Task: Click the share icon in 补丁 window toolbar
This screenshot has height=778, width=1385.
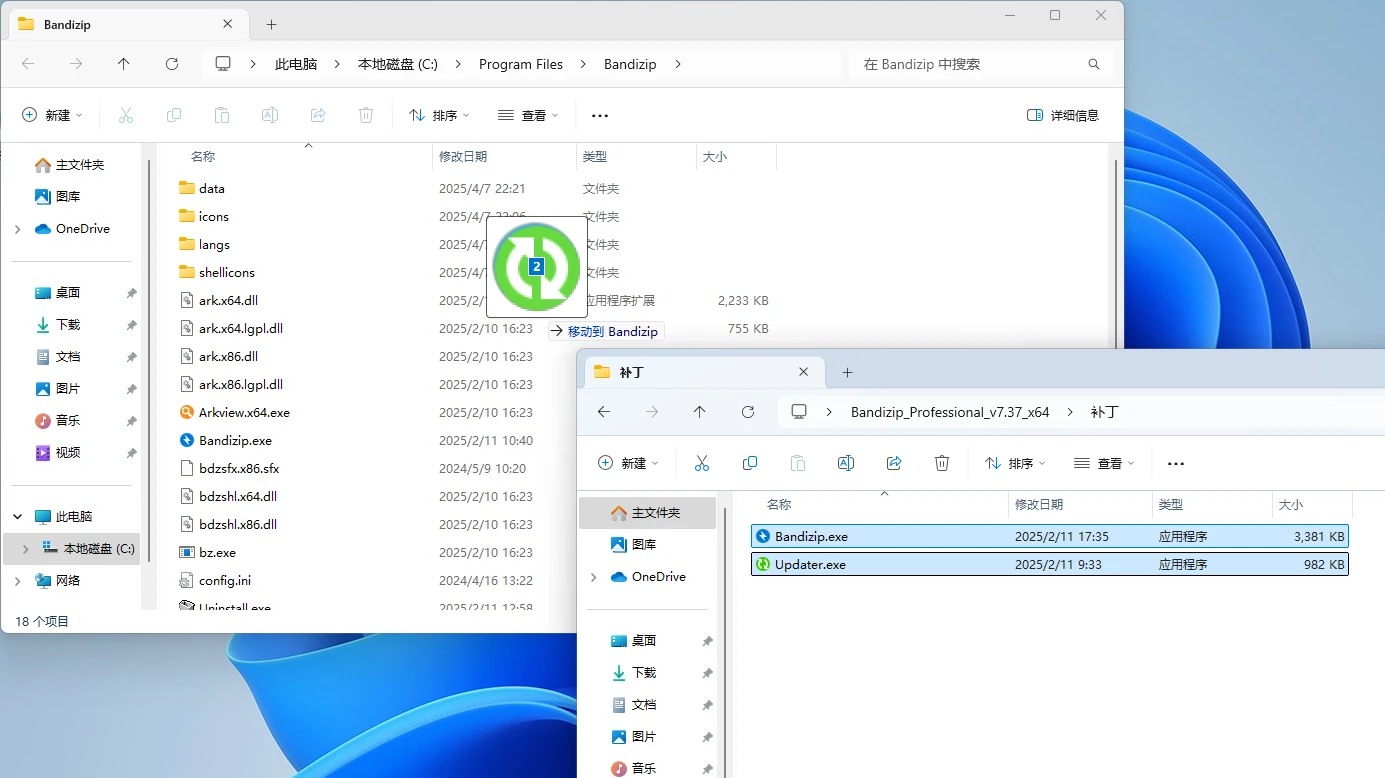Action: click(894, 464)
